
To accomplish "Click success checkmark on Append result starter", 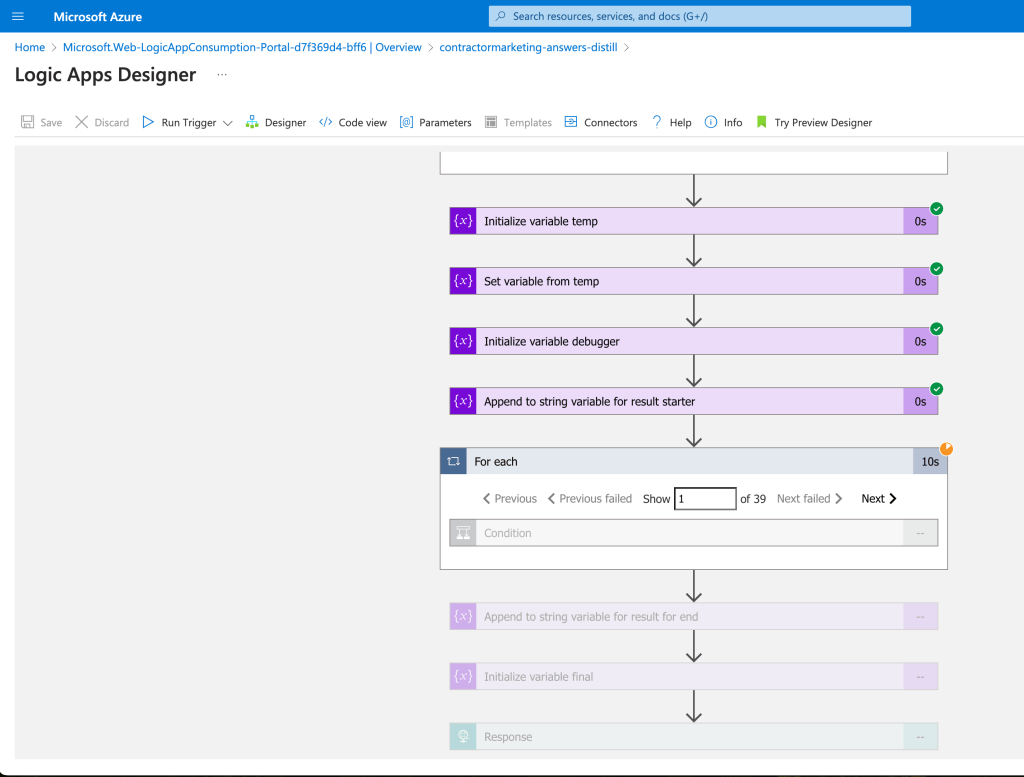I will [936, 389].
